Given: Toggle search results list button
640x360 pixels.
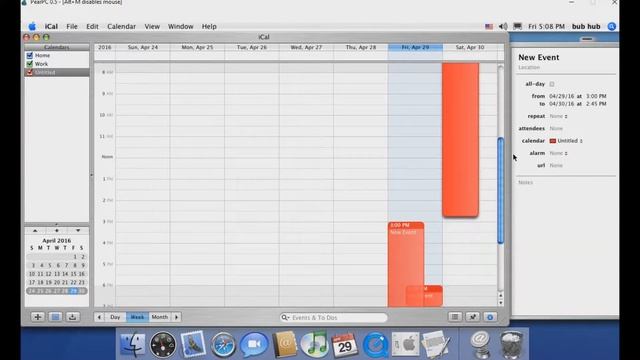Looking at the screenshot, I should [x=455, y=317].
